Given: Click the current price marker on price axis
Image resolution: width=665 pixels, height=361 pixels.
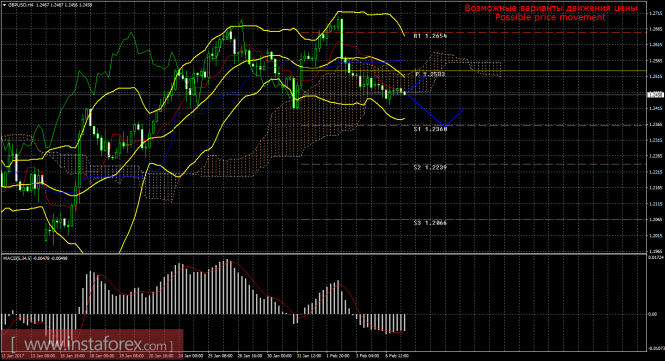Looking at the screenshot, I should pos(656,95).
